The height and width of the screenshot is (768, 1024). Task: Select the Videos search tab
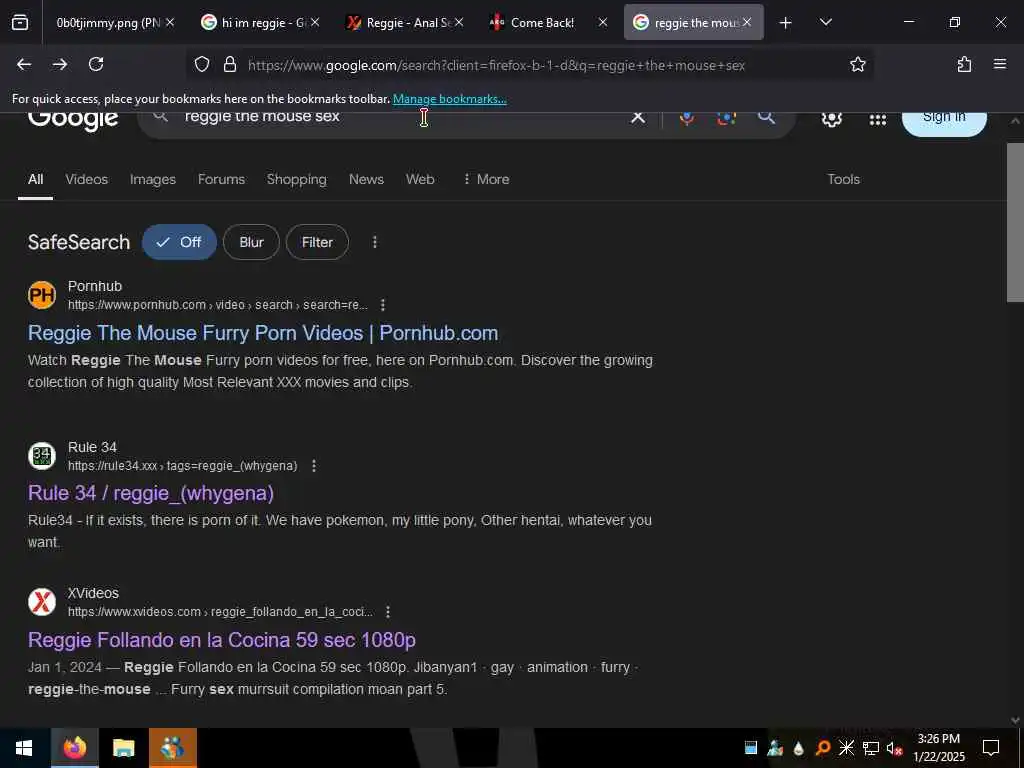86,179
